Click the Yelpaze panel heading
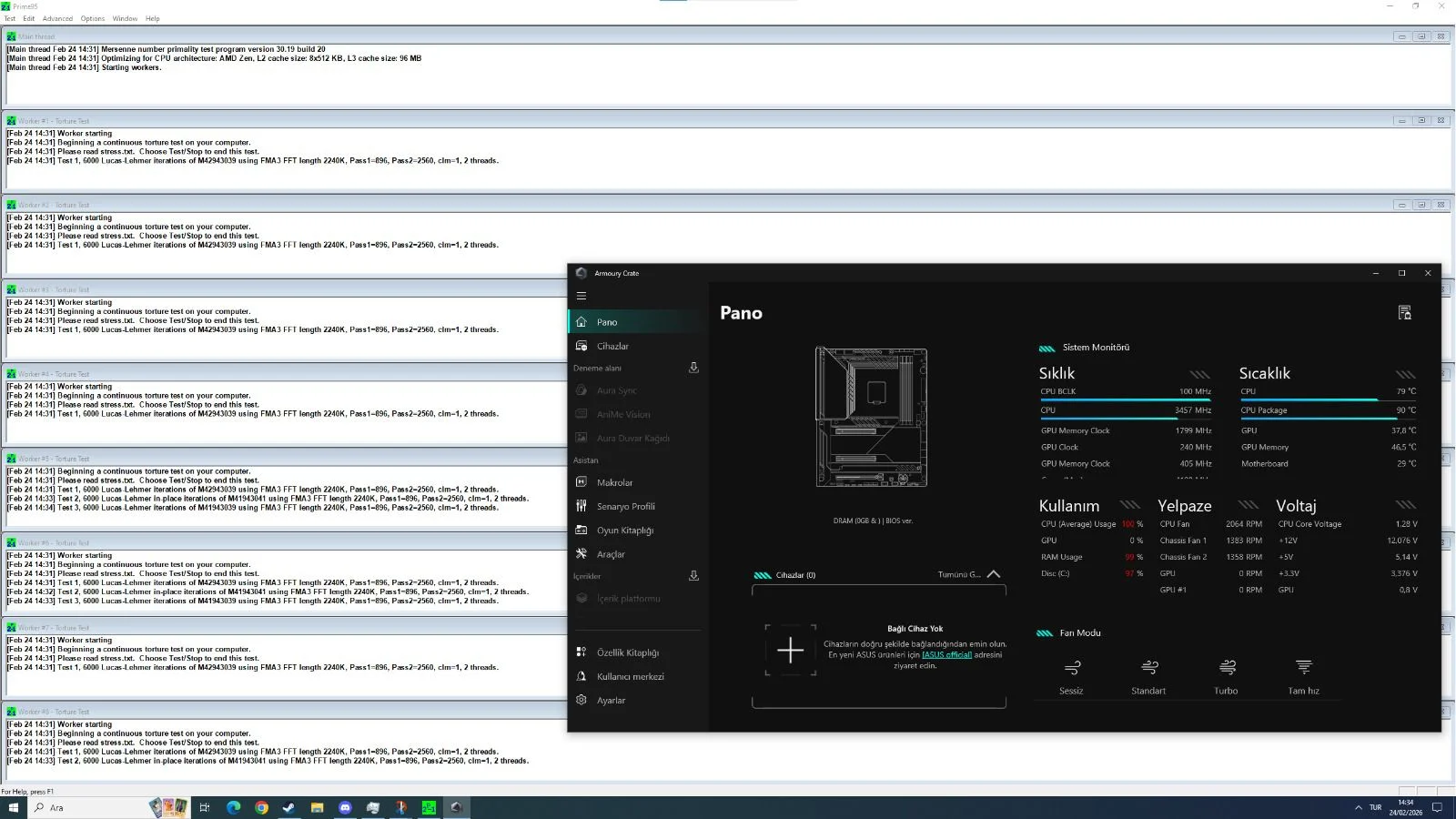The width and height of the screenshot is (1456, 819). 1184,506
